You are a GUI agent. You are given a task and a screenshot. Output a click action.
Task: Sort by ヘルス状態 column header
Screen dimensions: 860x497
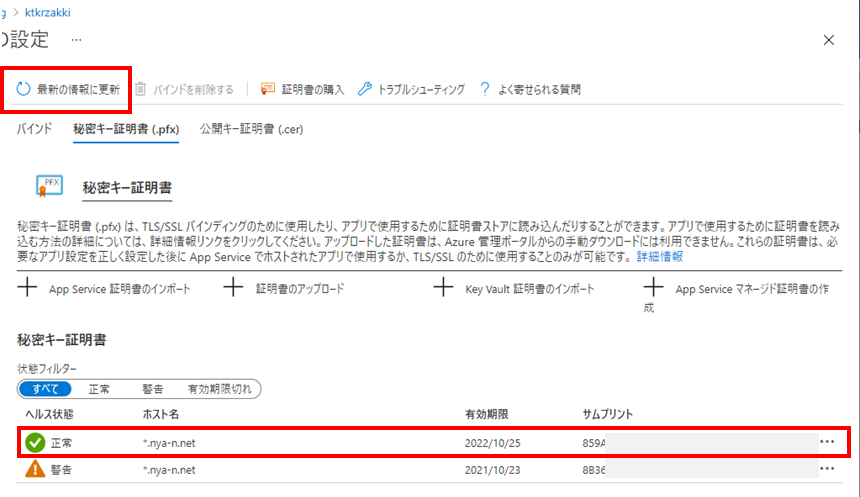tap(49, 414)
